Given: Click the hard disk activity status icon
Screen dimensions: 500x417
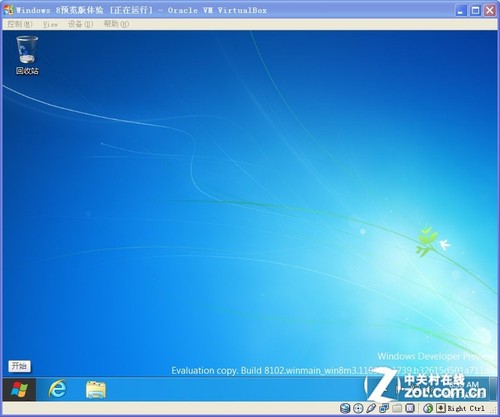Looking at the screenshot, I should click(x=345, y=408).
